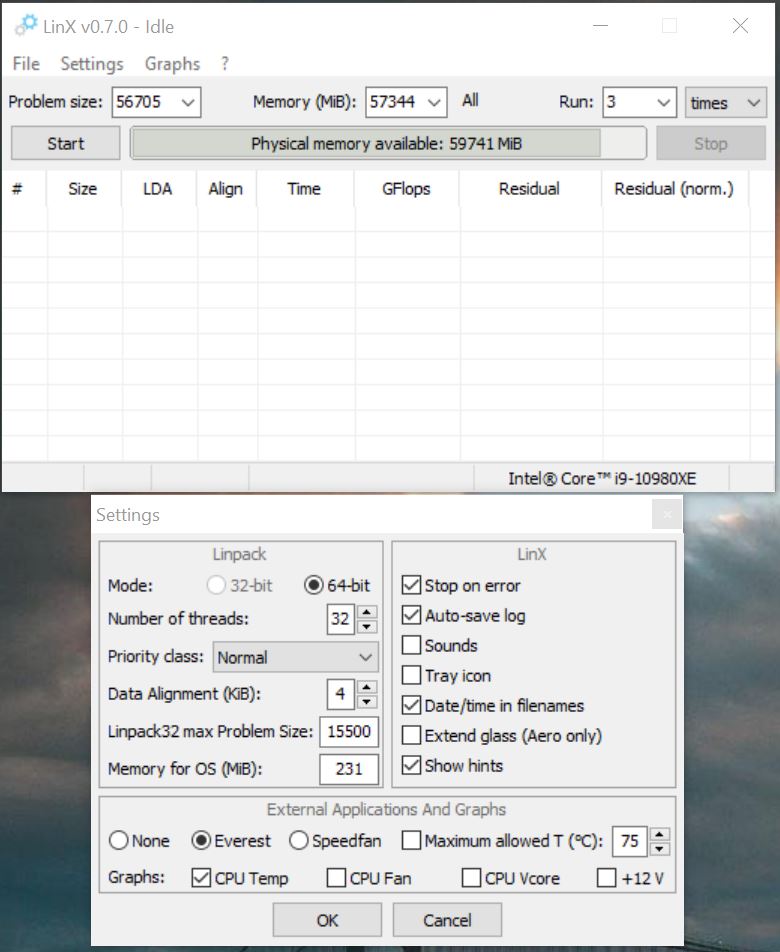This screenshot has height=952, width=780.
Task: Click the All memory label
Action: click(x=470, y=100)
